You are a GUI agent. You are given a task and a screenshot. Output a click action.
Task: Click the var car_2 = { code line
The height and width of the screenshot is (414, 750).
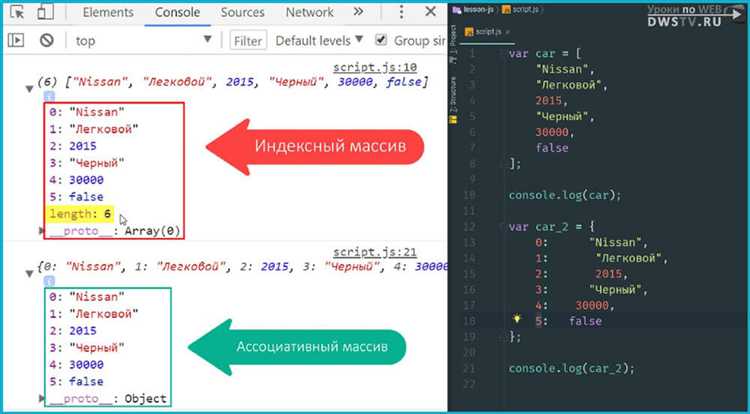click(551, 226)
